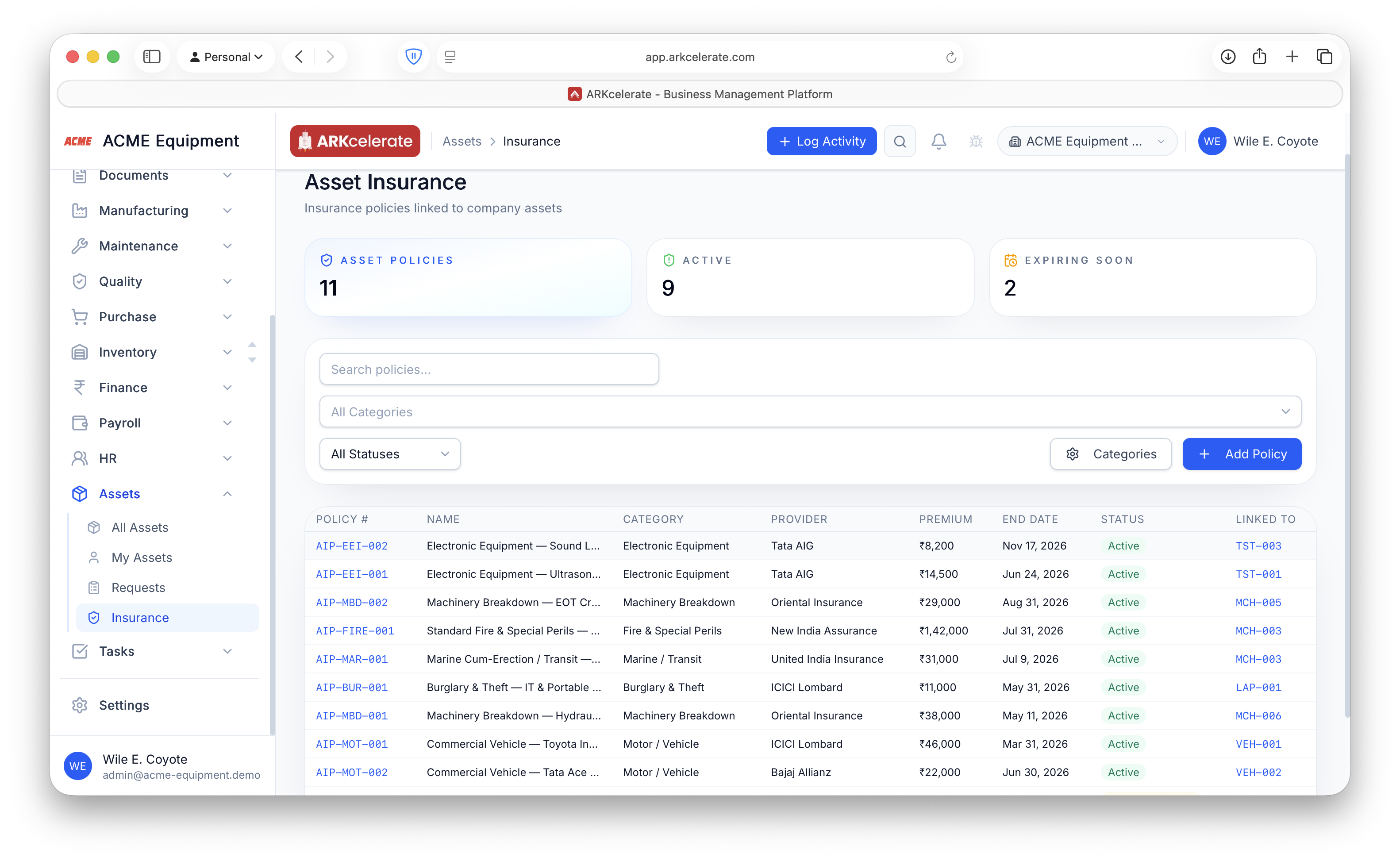Click the Page reader icon in address bar
The height and width of the screenshot is (861, 1400).
(450, 56)
